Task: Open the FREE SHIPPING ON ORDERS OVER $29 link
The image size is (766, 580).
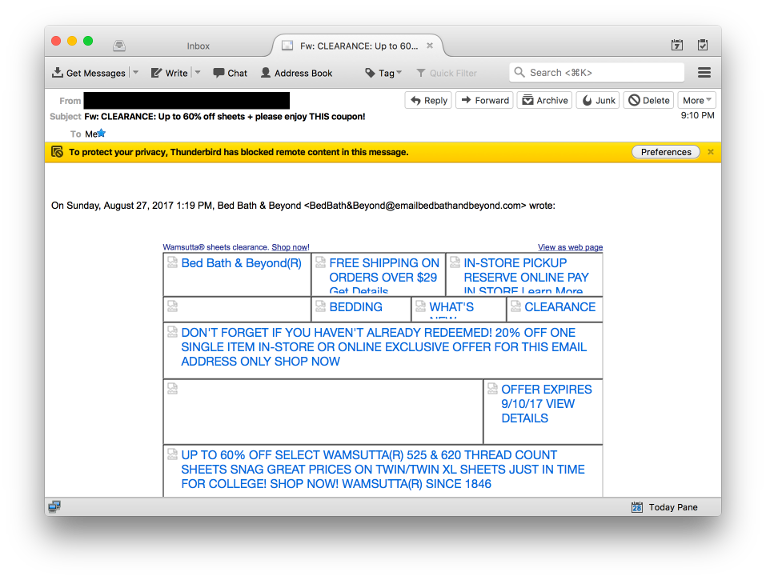Action: point(384,277)
